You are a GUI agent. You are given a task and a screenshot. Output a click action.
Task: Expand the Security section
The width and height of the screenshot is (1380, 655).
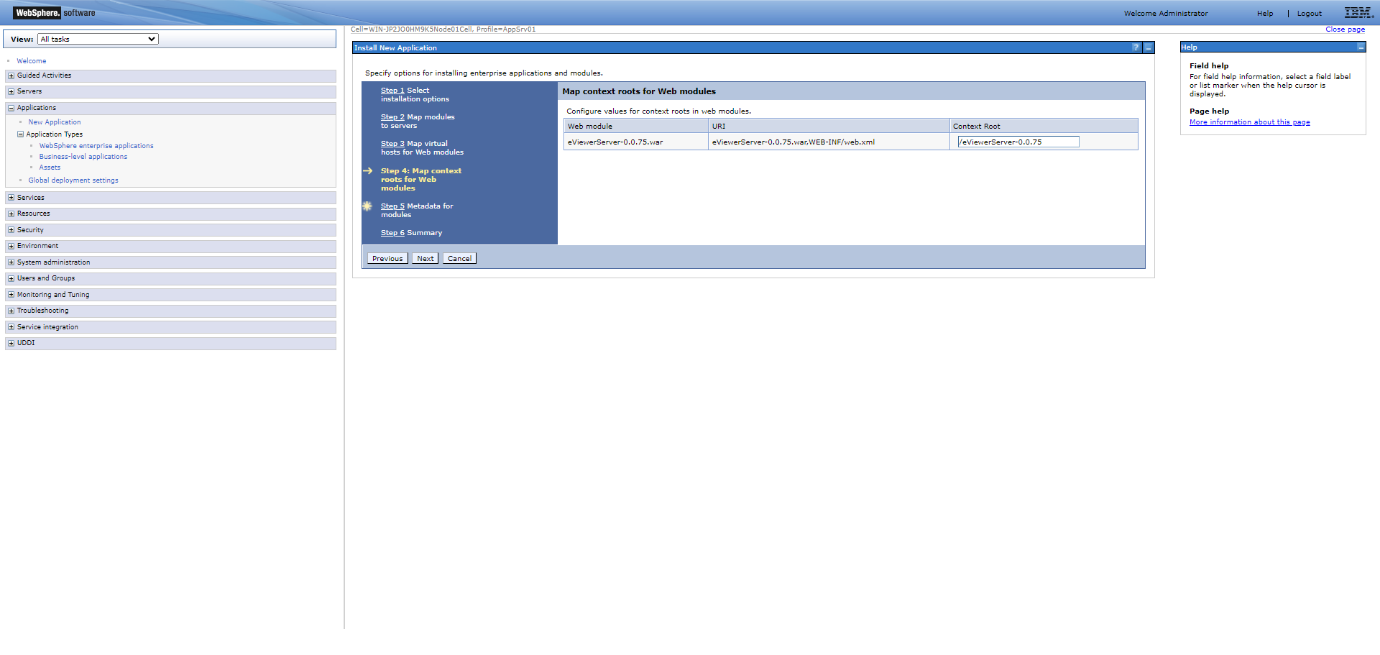click(x=11, y=230)
